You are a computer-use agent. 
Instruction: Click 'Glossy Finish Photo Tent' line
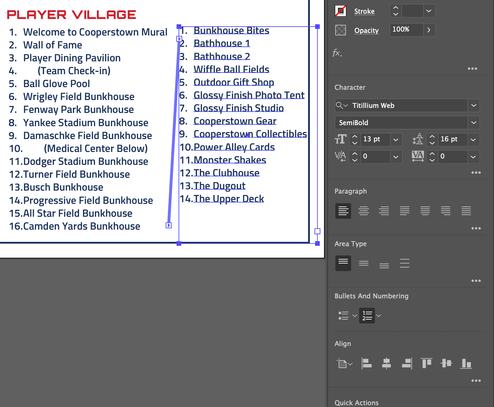coord(249,95)
